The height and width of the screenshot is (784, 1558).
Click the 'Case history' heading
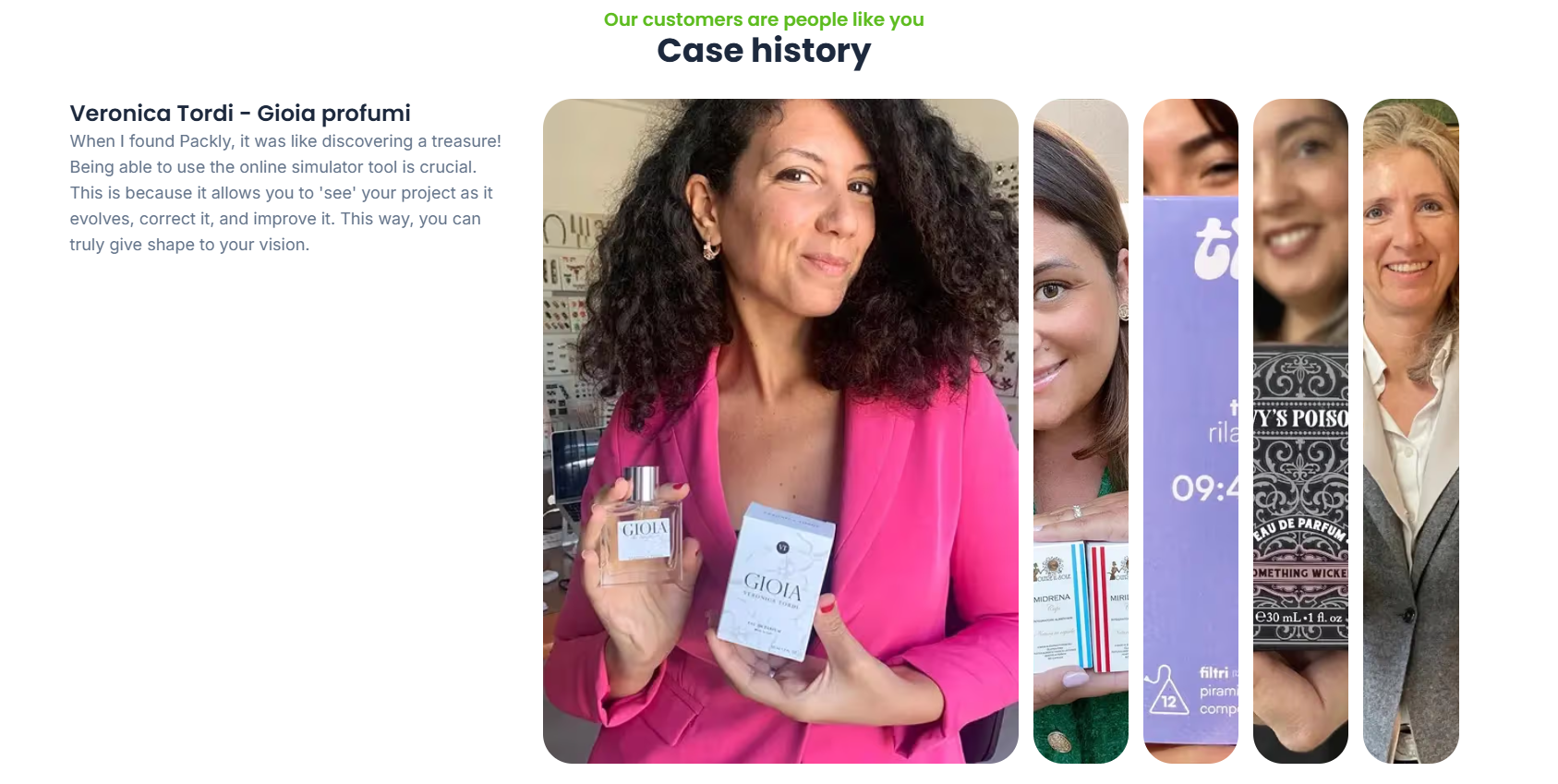(764, 51)
